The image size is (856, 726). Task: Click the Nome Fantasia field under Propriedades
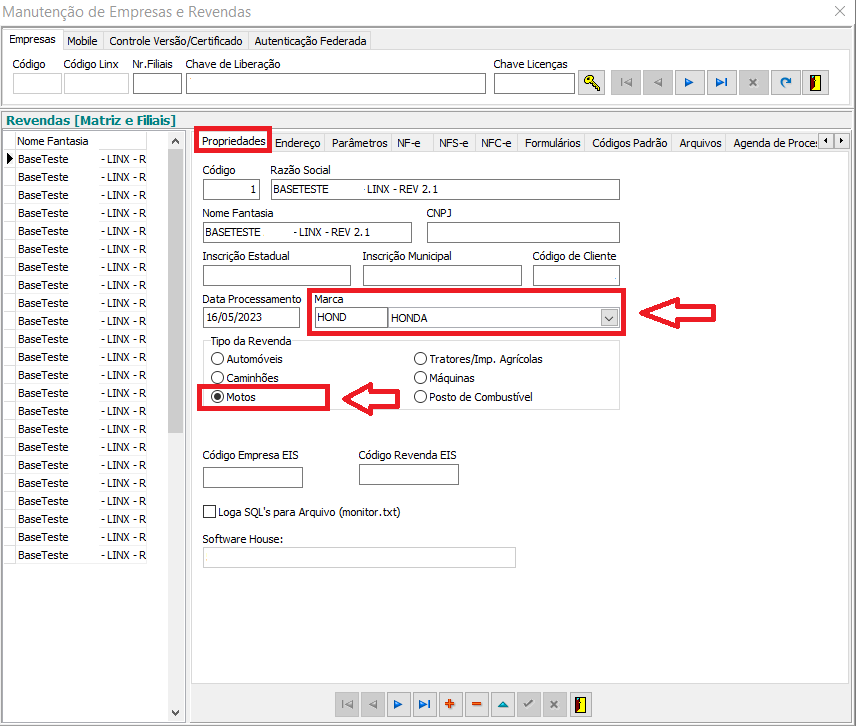(x=307, y=232)
